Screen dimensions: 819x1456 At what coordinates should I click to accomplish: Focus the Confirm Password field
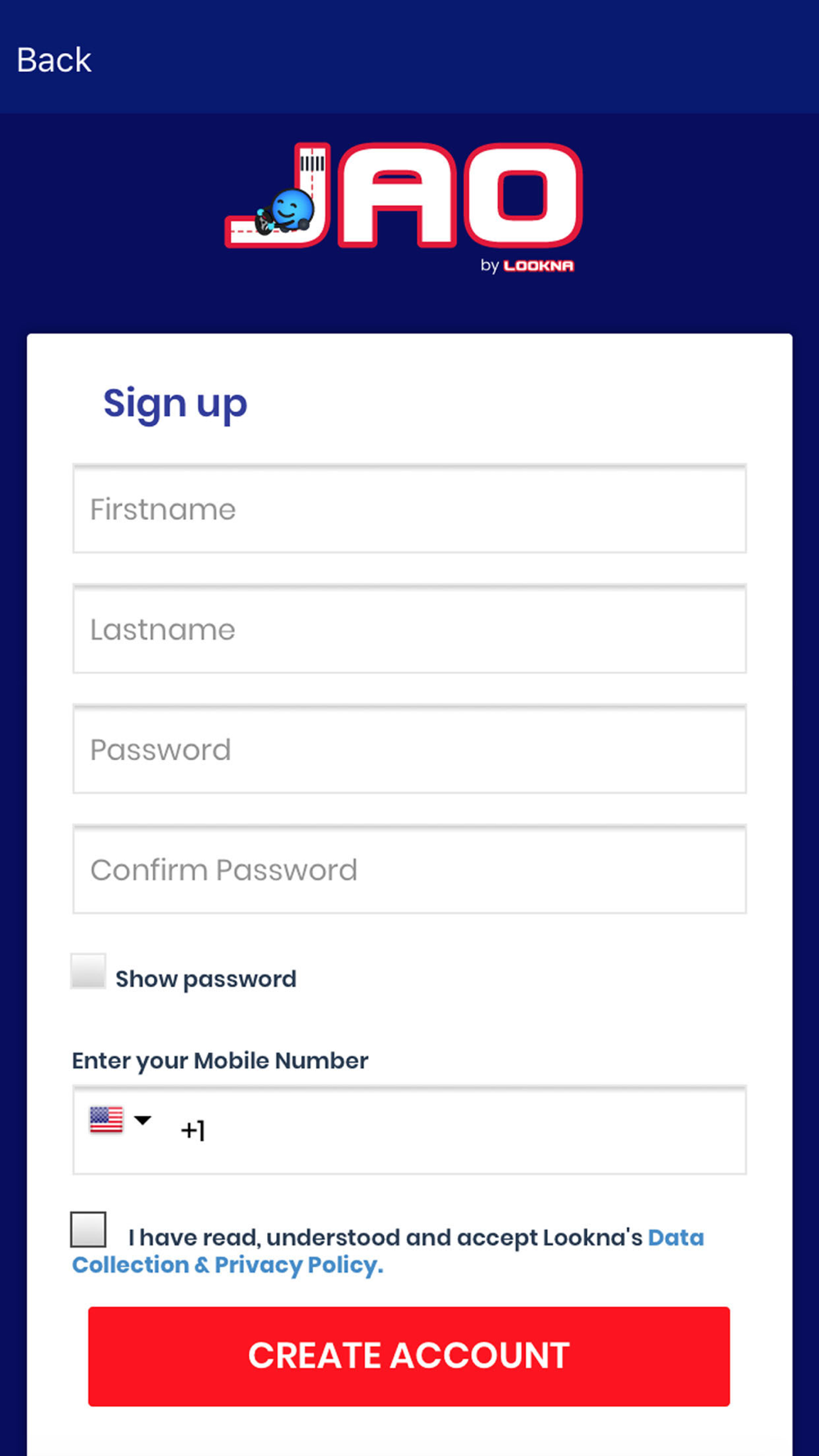click(x=409, y=869)
